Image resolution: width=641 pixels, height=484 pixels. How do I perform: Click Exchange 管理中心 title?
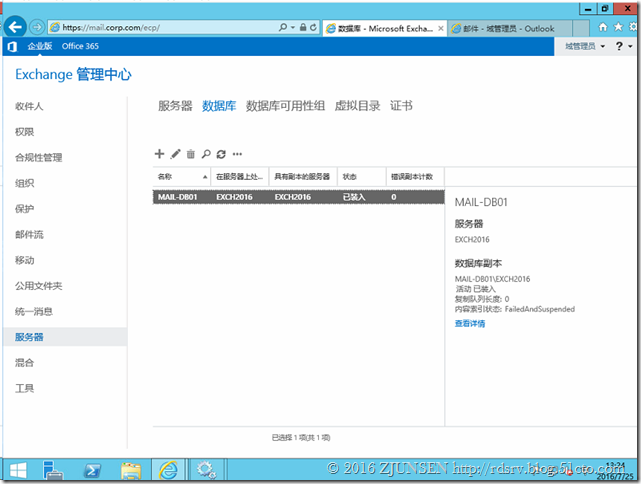pyautogui.click(x=74, y=75)
